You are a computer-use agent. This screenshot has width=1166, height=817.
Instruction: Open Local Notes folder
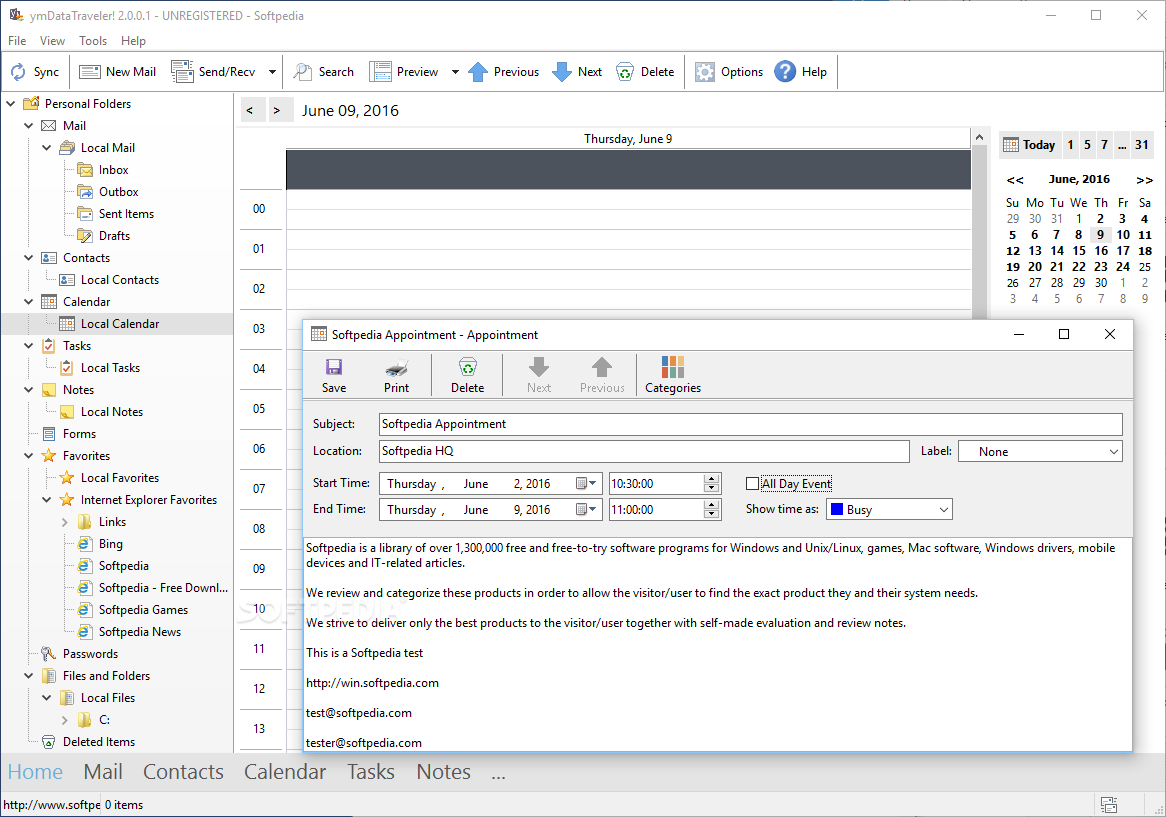[x=112, y=412]
